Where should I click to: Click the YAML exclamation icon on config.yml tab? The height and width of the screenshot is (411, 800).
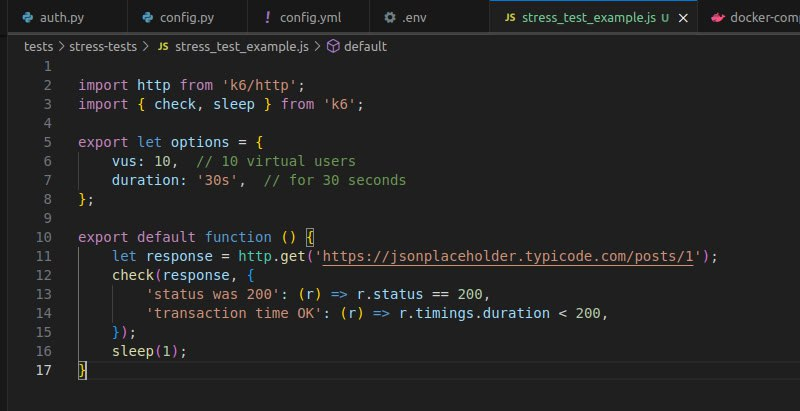268,17
